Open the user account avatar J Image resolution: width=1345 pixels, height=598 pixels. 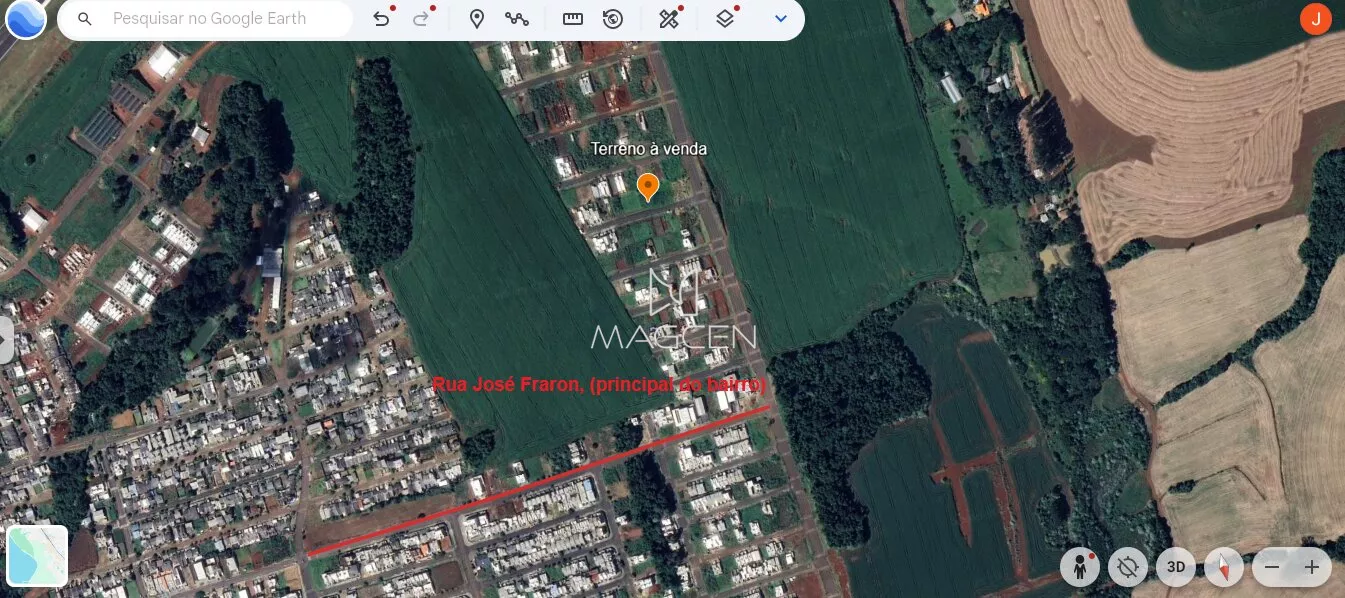pyautogui.click(x=1315, y=19)
